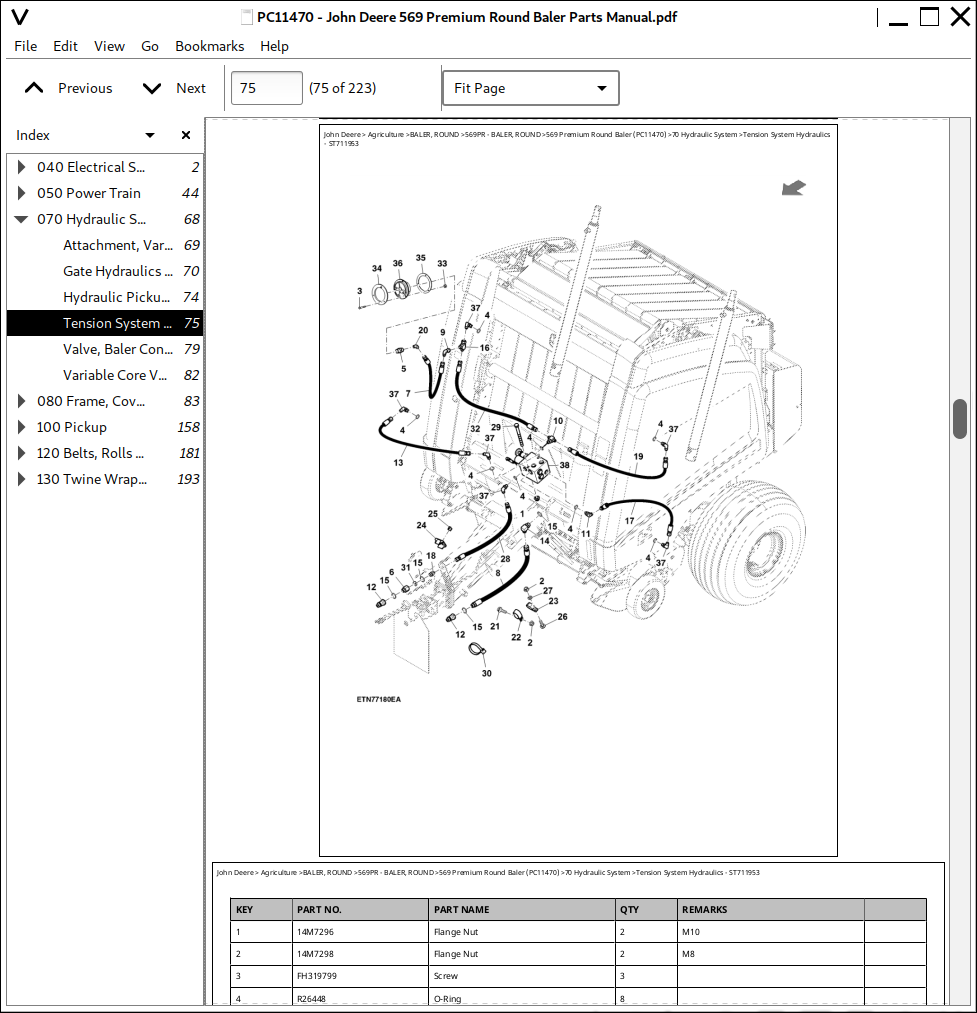977x1013 pixels.
Task: Click the Screw part name cell
Action: click(x=521, y=976)
